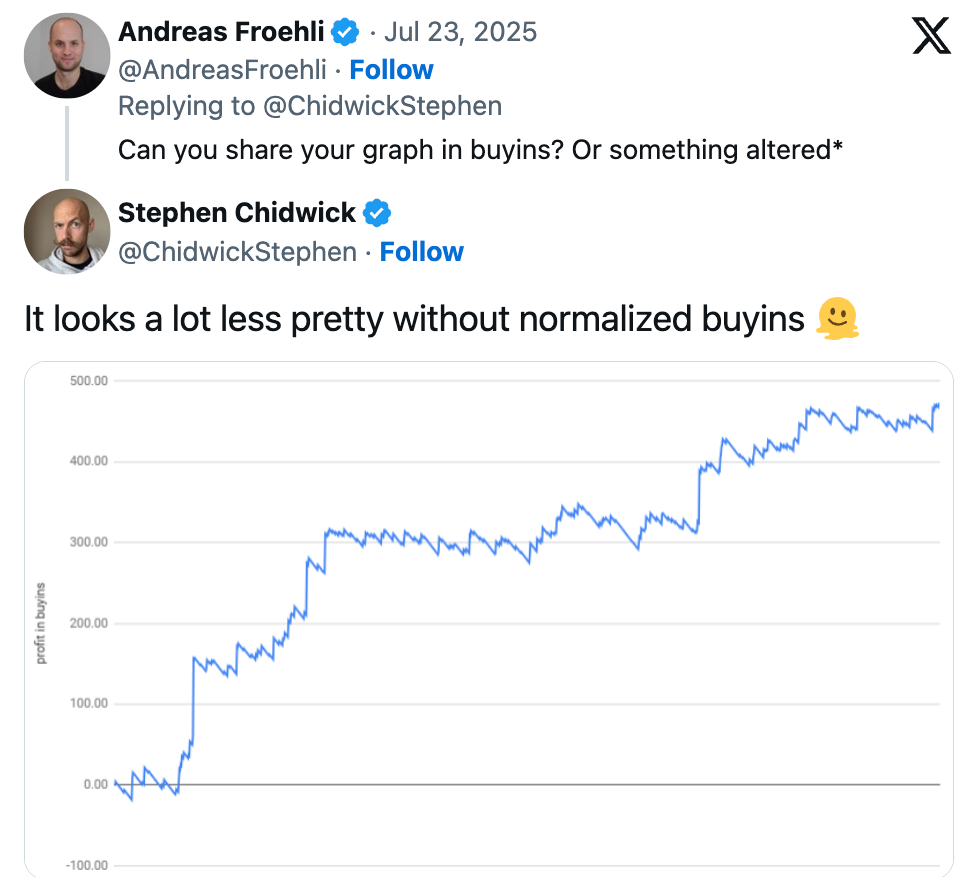Screen dimensions: 974x878
Task: Open the Jul 23, 2025 timestamp
Action: 460,32
